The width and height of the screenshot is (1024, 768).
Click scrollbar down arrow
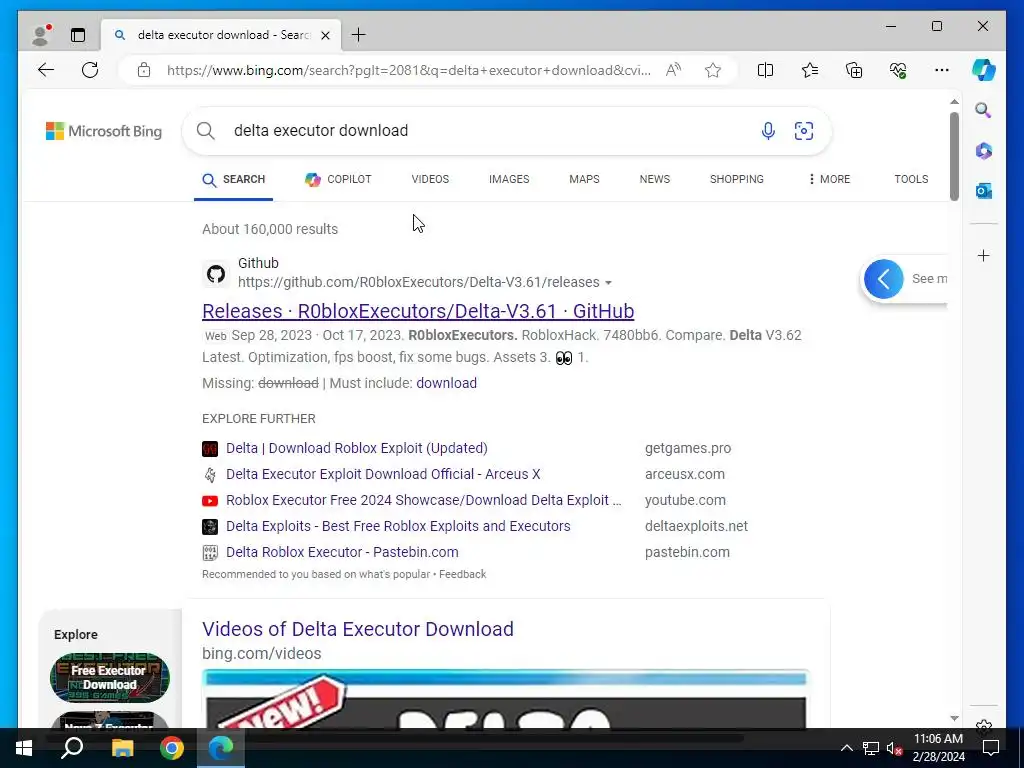pyautogui.click(x=954, y=718)
